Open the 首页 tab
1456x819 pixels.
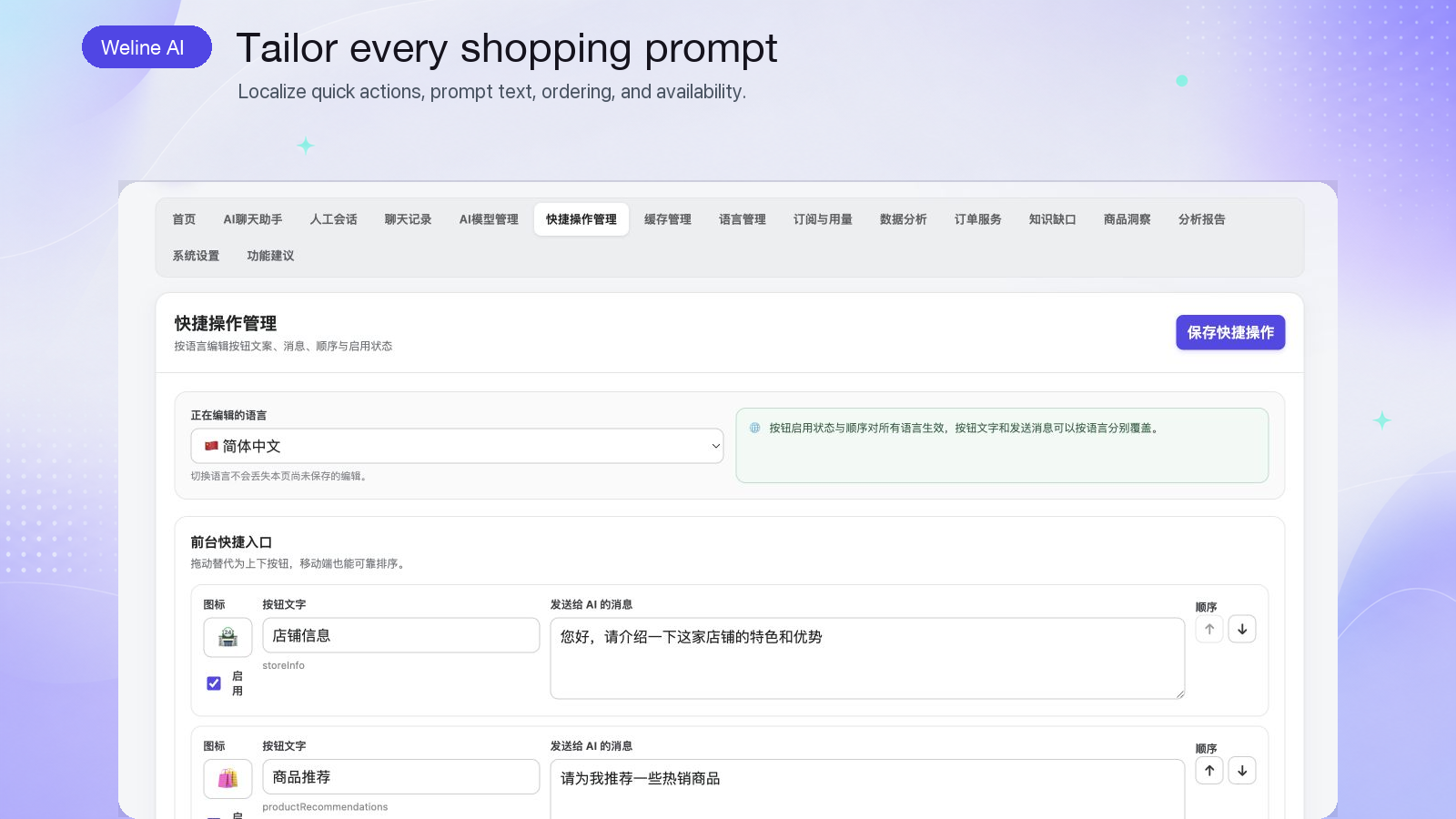[x=184, y=219]
